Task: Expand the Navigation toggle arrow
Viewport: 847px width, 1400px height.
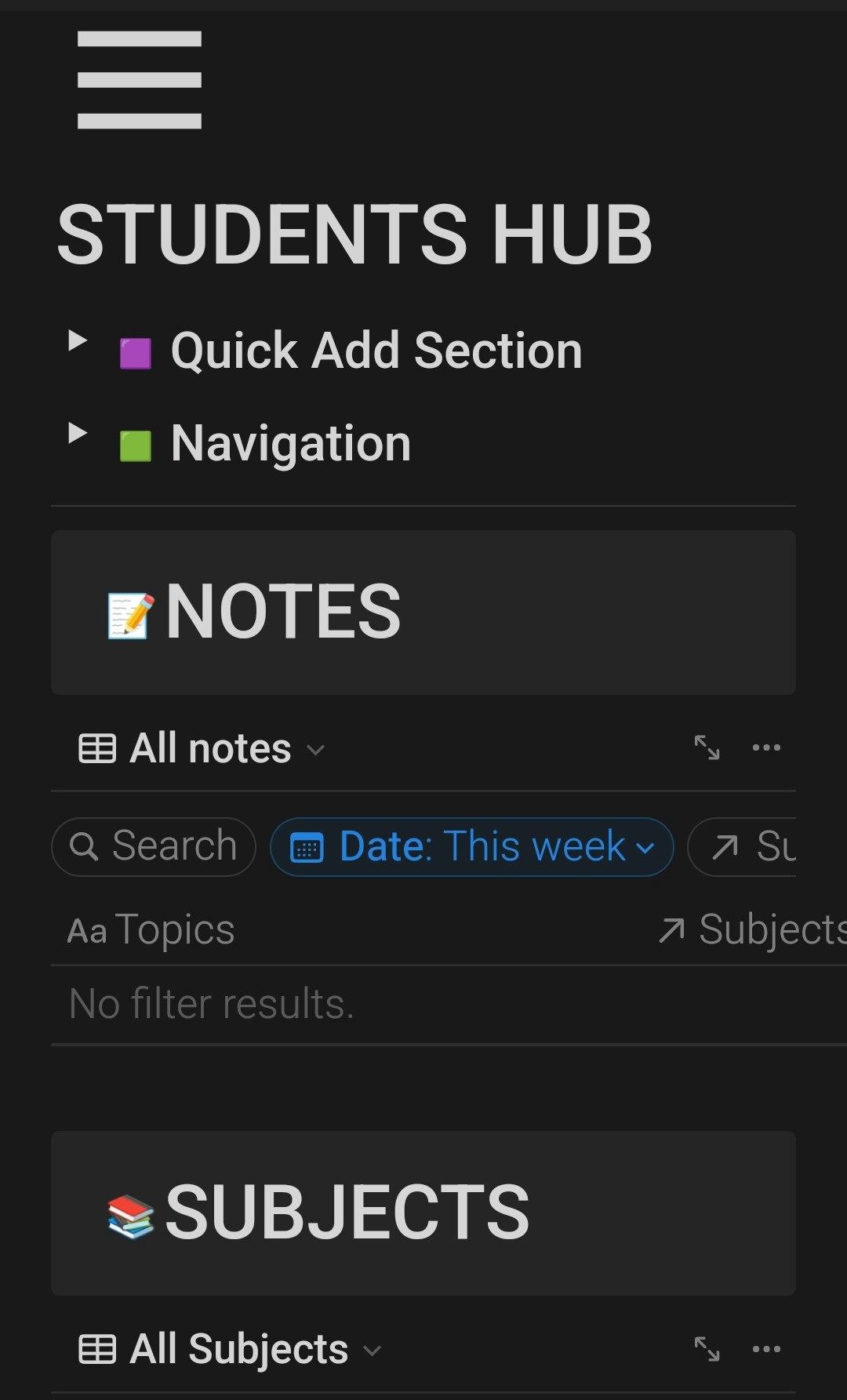Action: (77, 433)
